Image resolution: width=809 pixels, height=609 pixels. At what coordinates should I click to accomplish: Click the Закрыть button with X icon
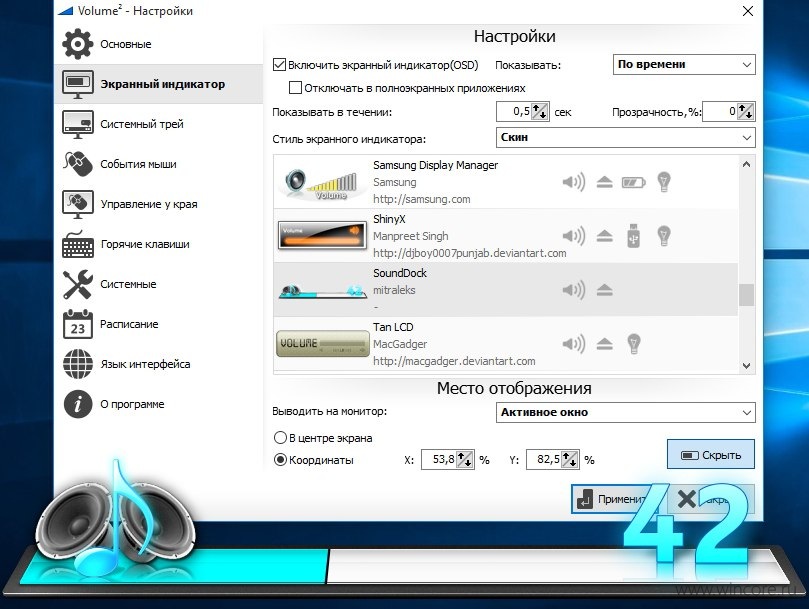tap(711, 499)
